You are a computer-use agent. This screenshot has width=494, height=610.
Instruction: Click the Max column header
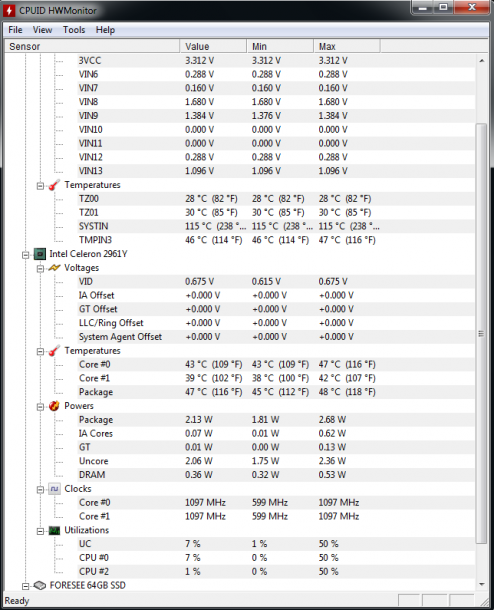347,46
